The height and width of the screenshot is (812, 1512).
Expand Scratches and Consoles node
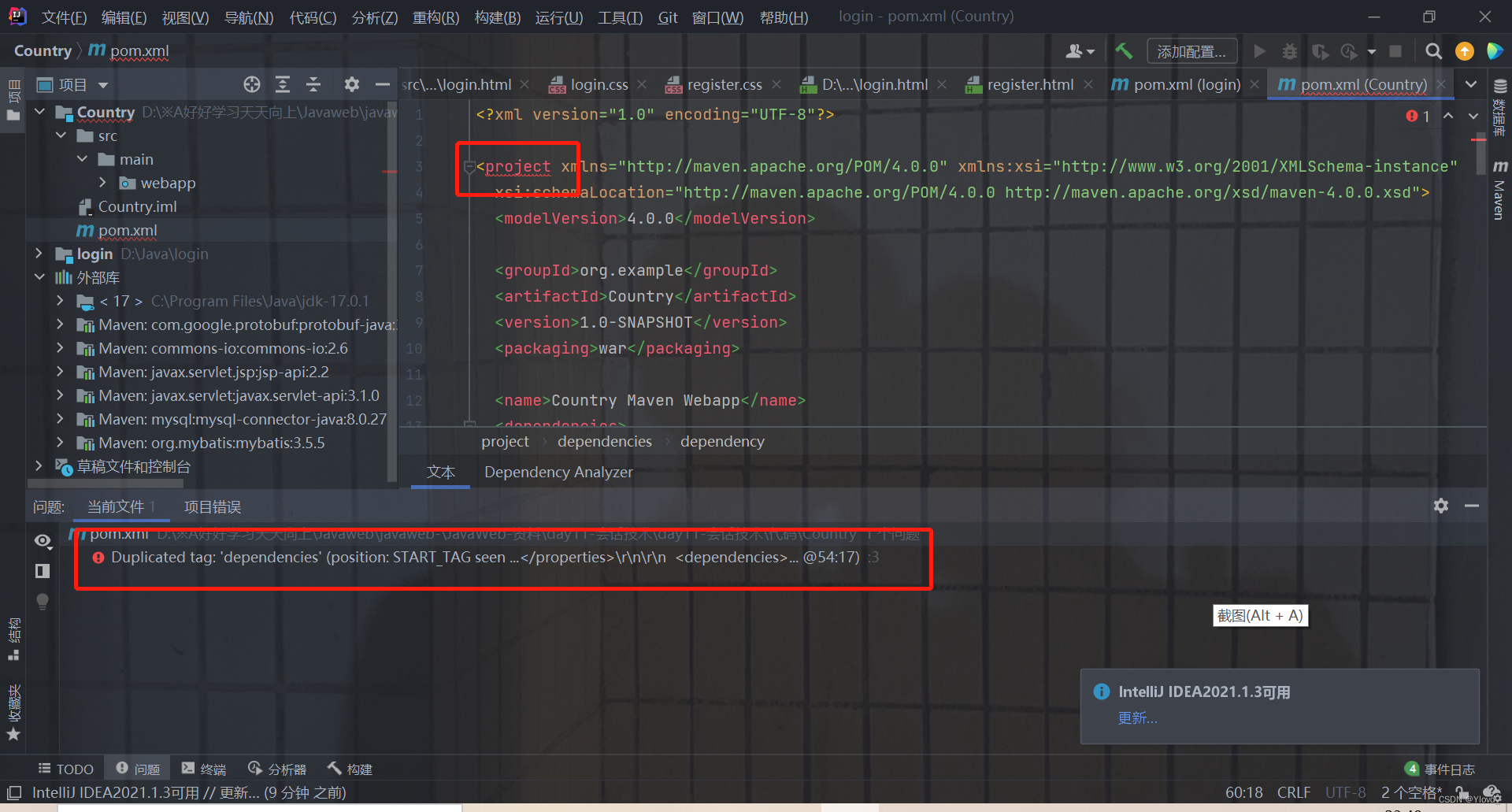(39, 466)
